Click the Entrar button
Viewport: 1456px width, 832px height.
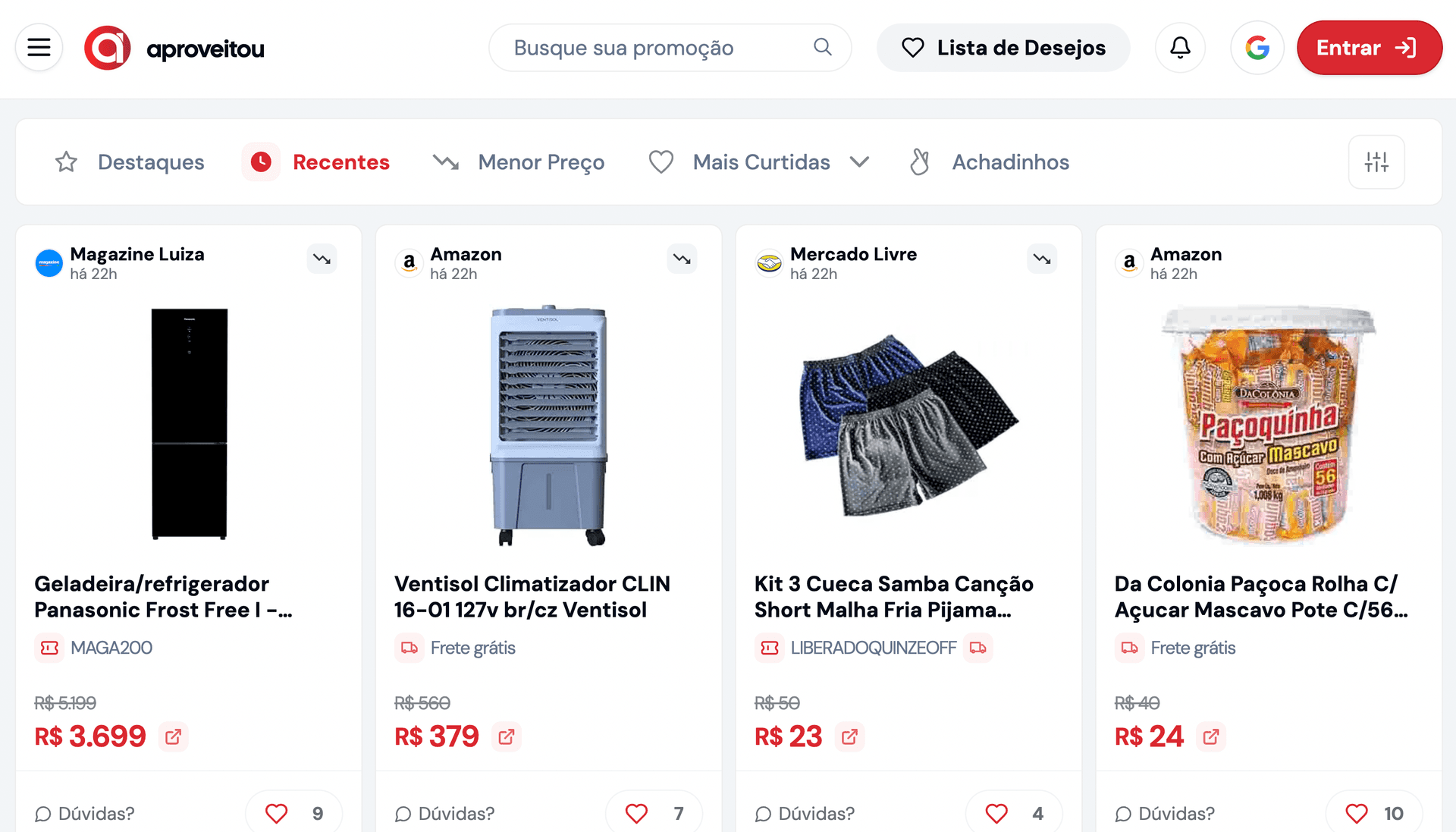point(1369,48)
